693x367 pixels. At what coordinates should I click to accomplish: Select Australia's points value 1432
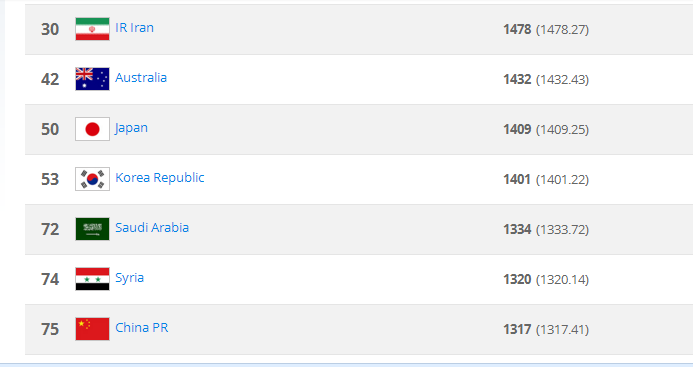(x=517, y=79)
